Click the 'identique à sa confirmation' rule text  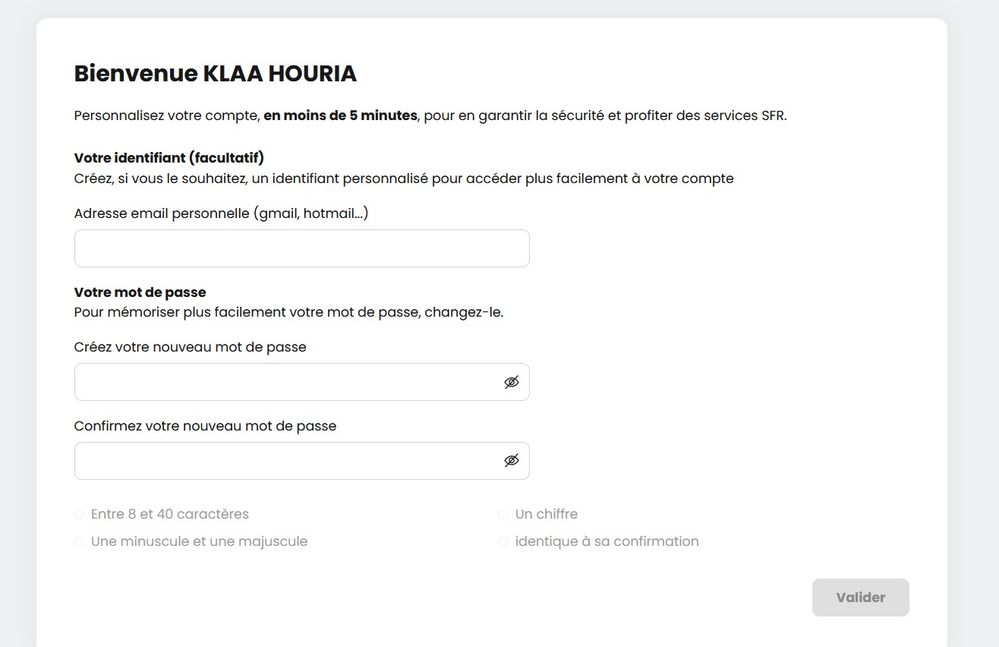(x=607, y=541)
